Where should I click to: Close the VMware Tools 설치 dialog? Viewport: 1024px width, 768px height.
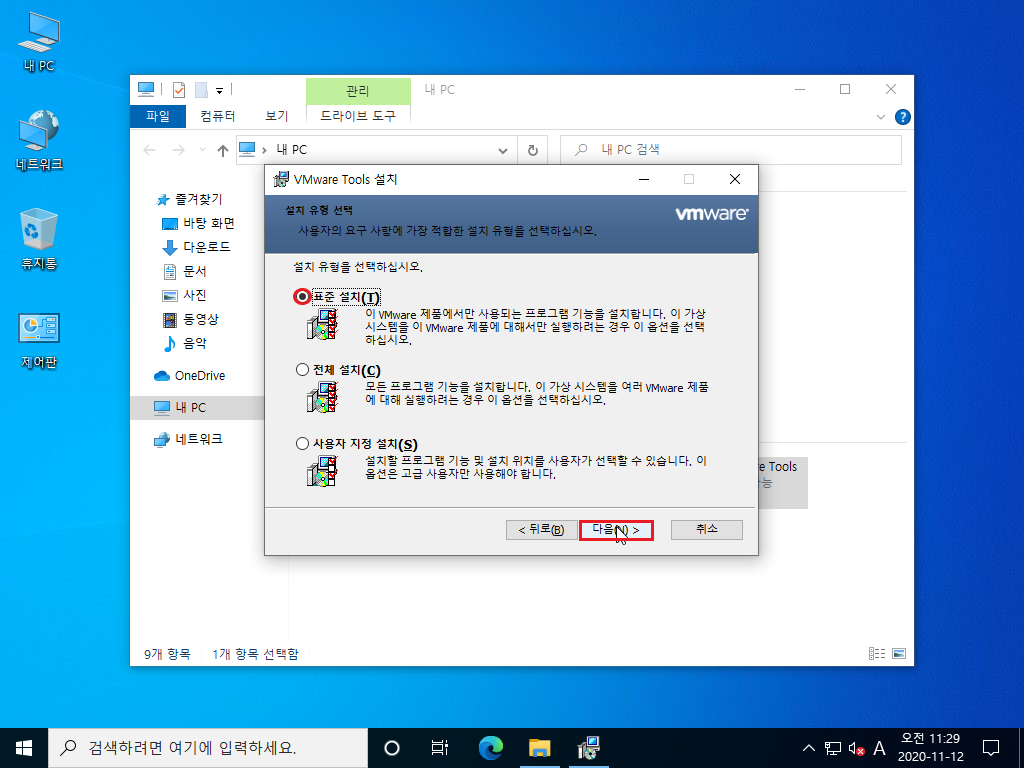pos(735,179)
